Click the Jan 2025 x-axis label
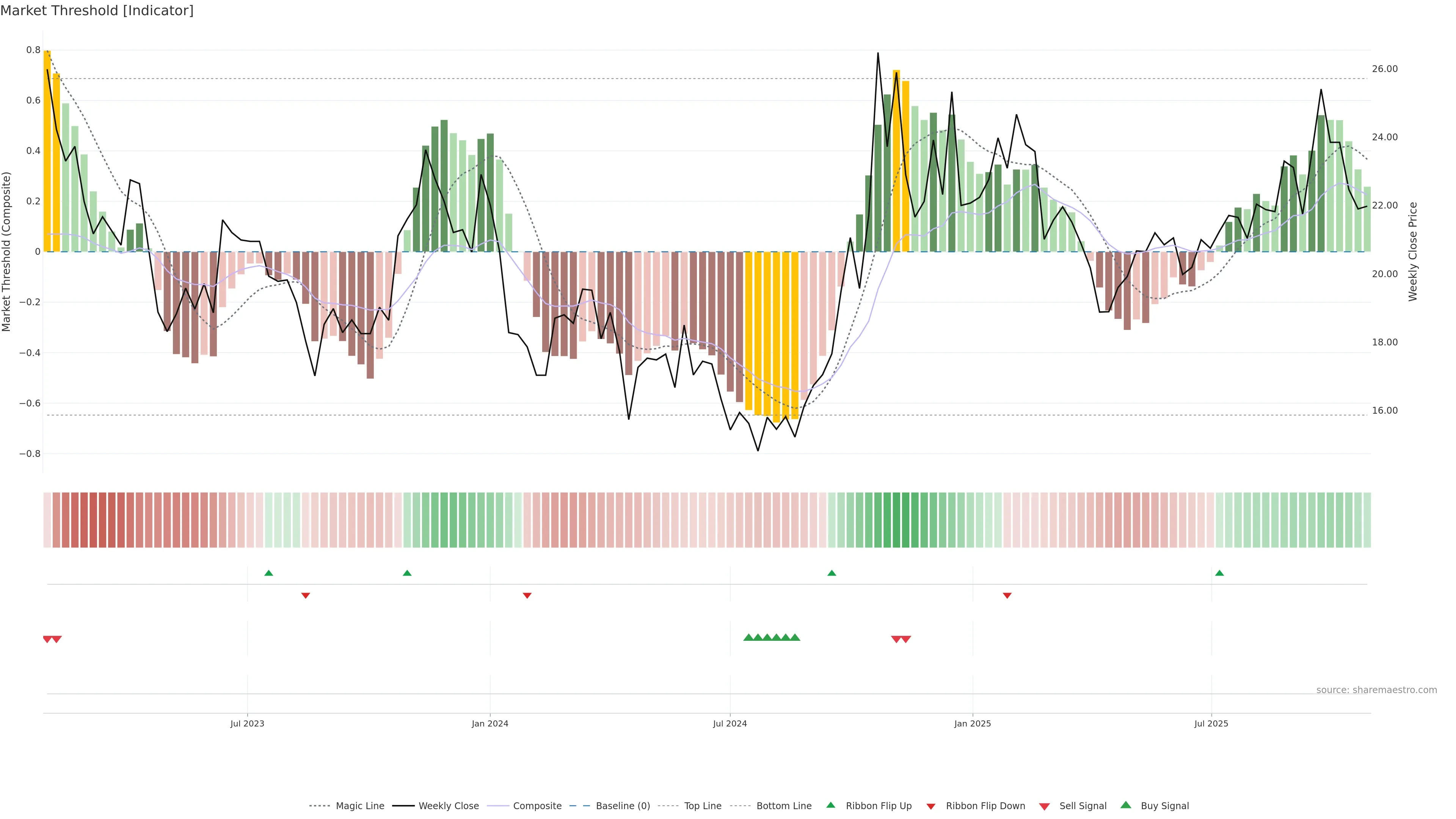Screen dimensions: 1456x819 coord(972,723)
